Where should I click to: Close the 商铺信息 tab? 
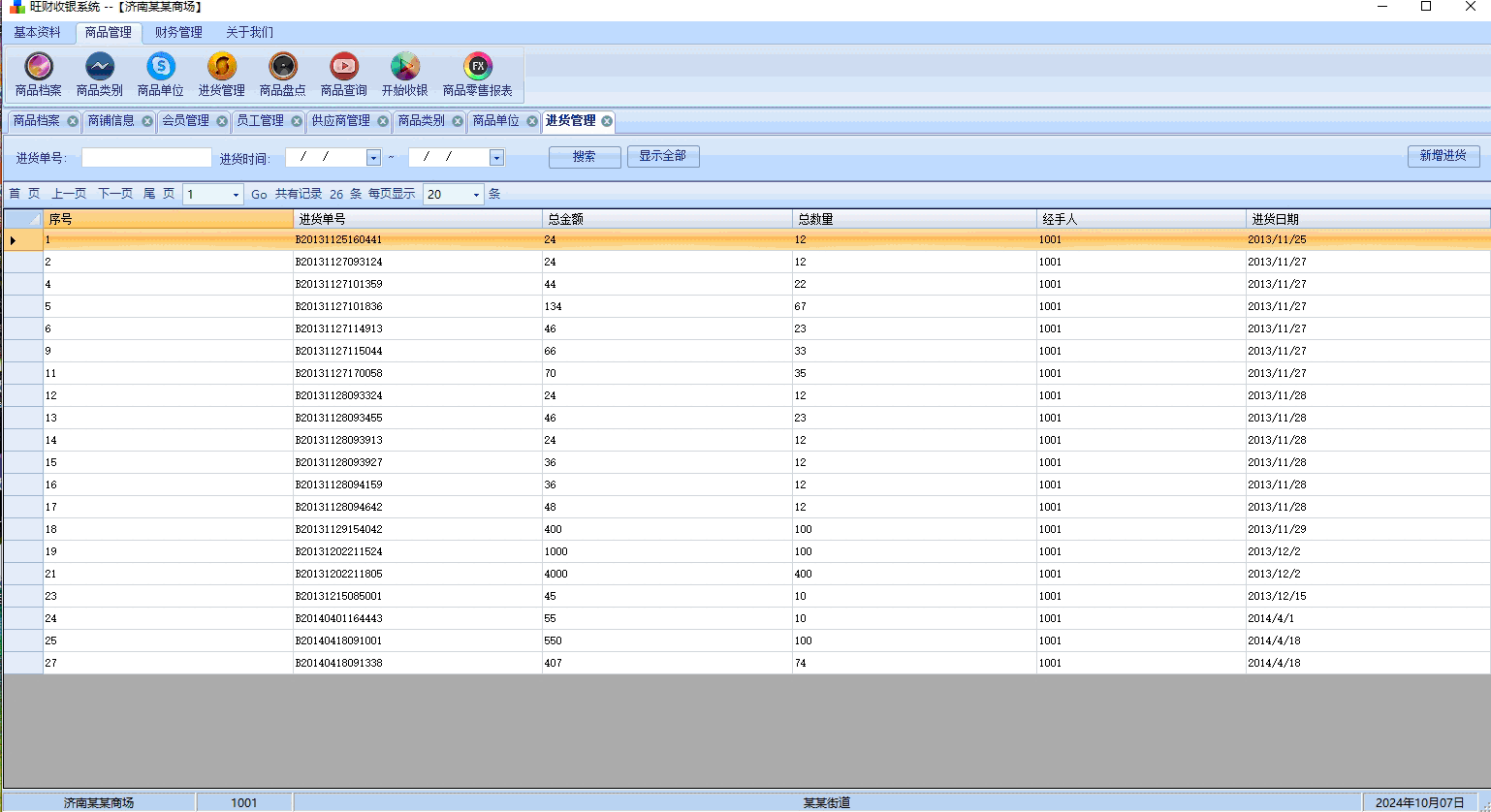coord(147,121)
